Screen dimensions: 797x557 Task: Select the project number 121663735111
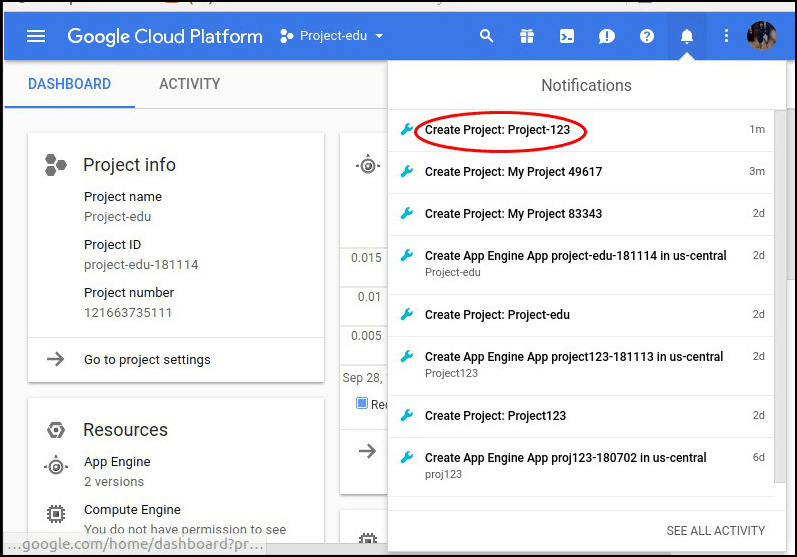128,313
